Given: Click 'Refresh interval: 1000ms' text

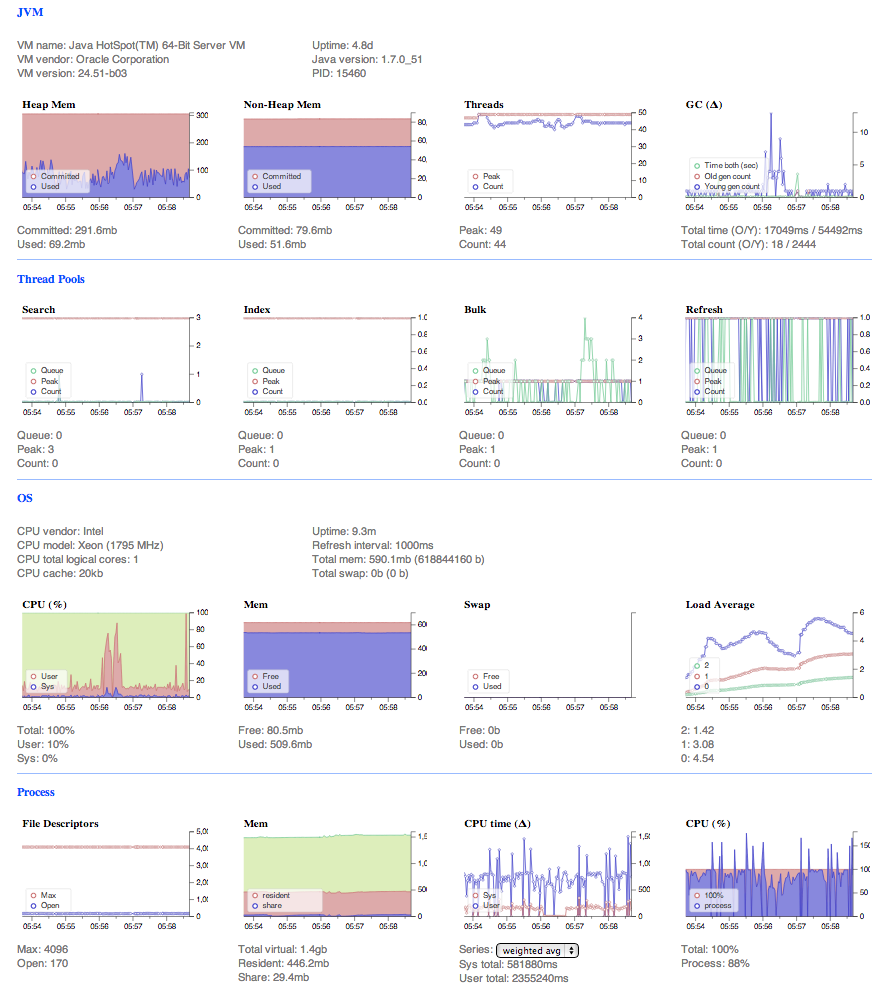Looking at the screenshot, I should (373, 545).
